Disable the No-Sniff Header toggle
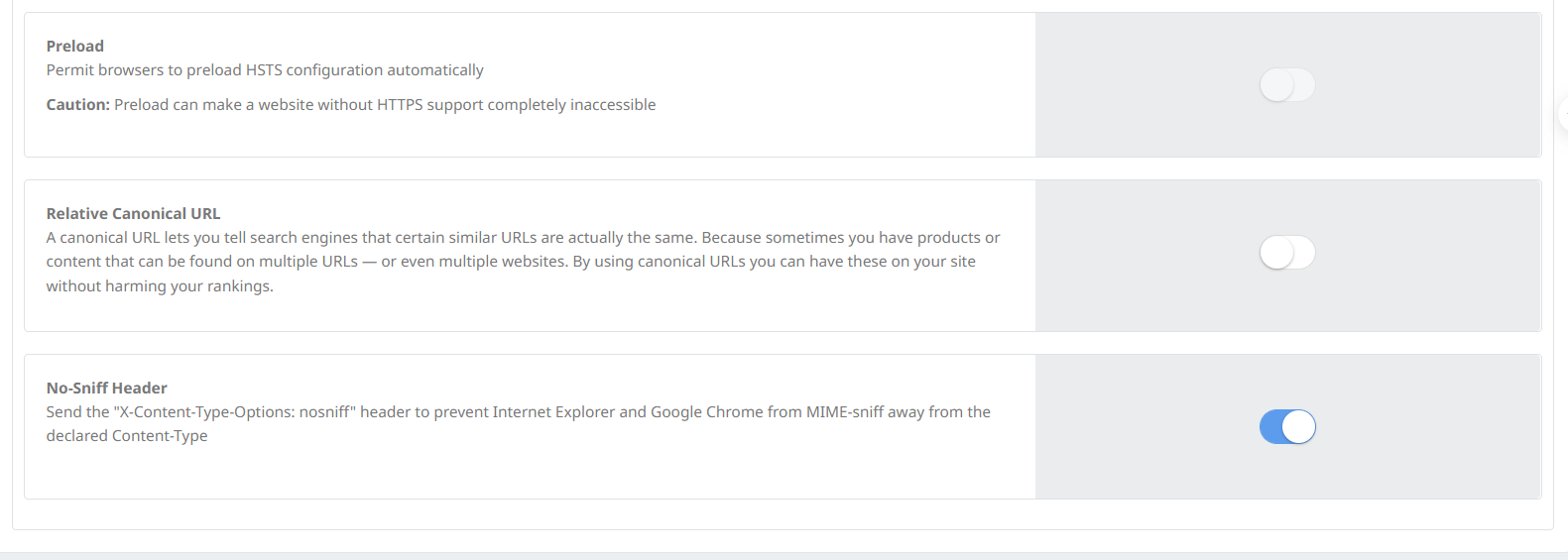Screen dimensions: 1568x560 click(1286, 427)
